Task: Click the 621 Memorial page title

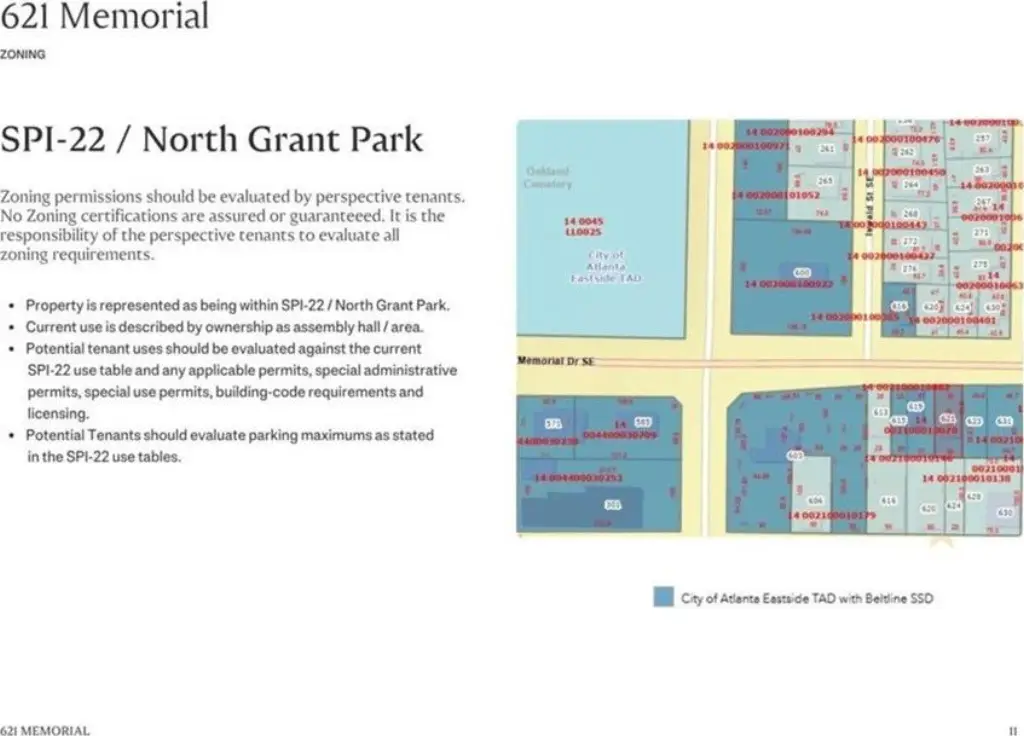Action: tap(104, 16)
